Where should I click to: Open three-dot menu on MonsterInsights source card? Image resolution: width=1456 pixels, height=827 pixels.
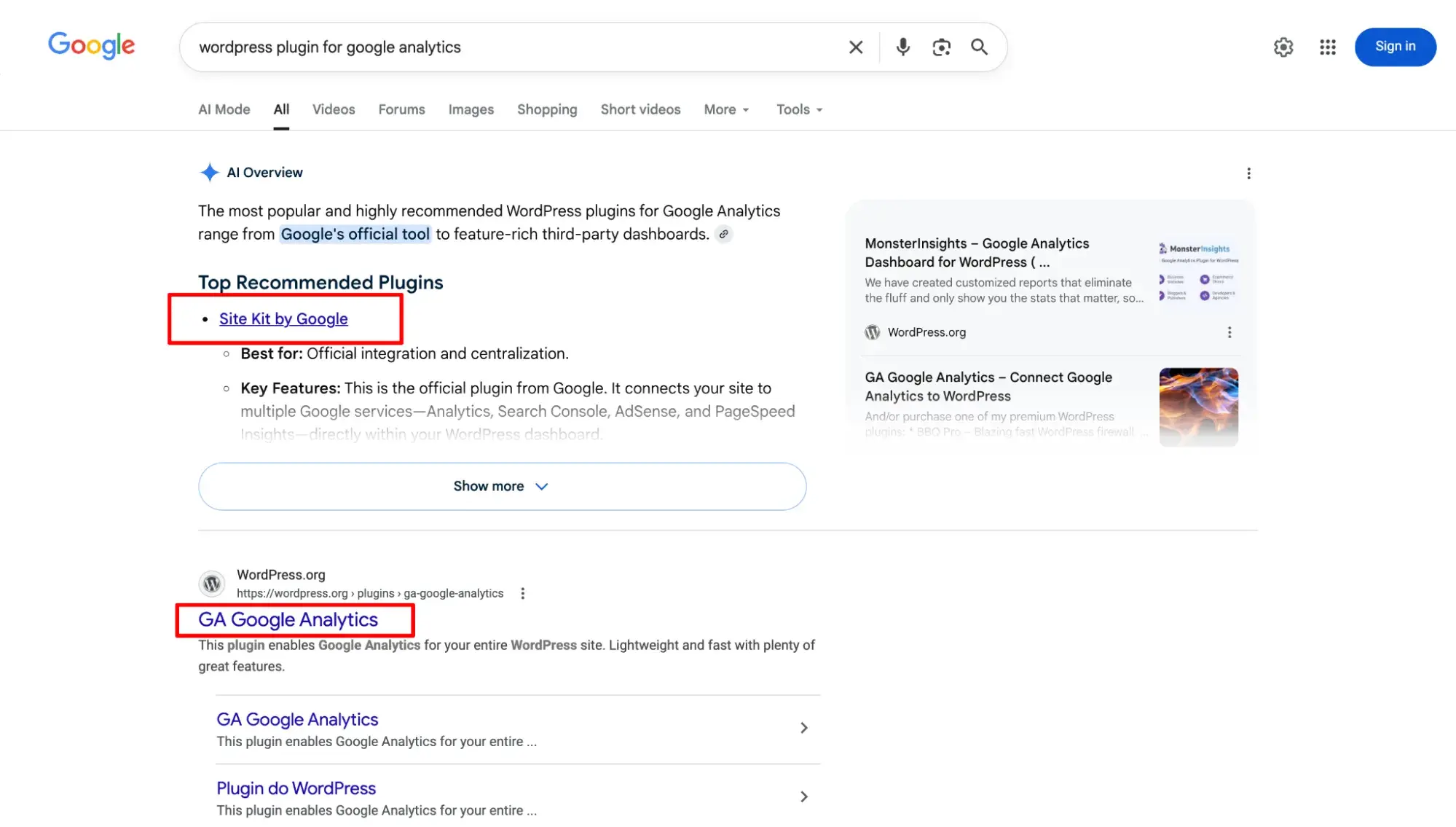coord(1229,332)
